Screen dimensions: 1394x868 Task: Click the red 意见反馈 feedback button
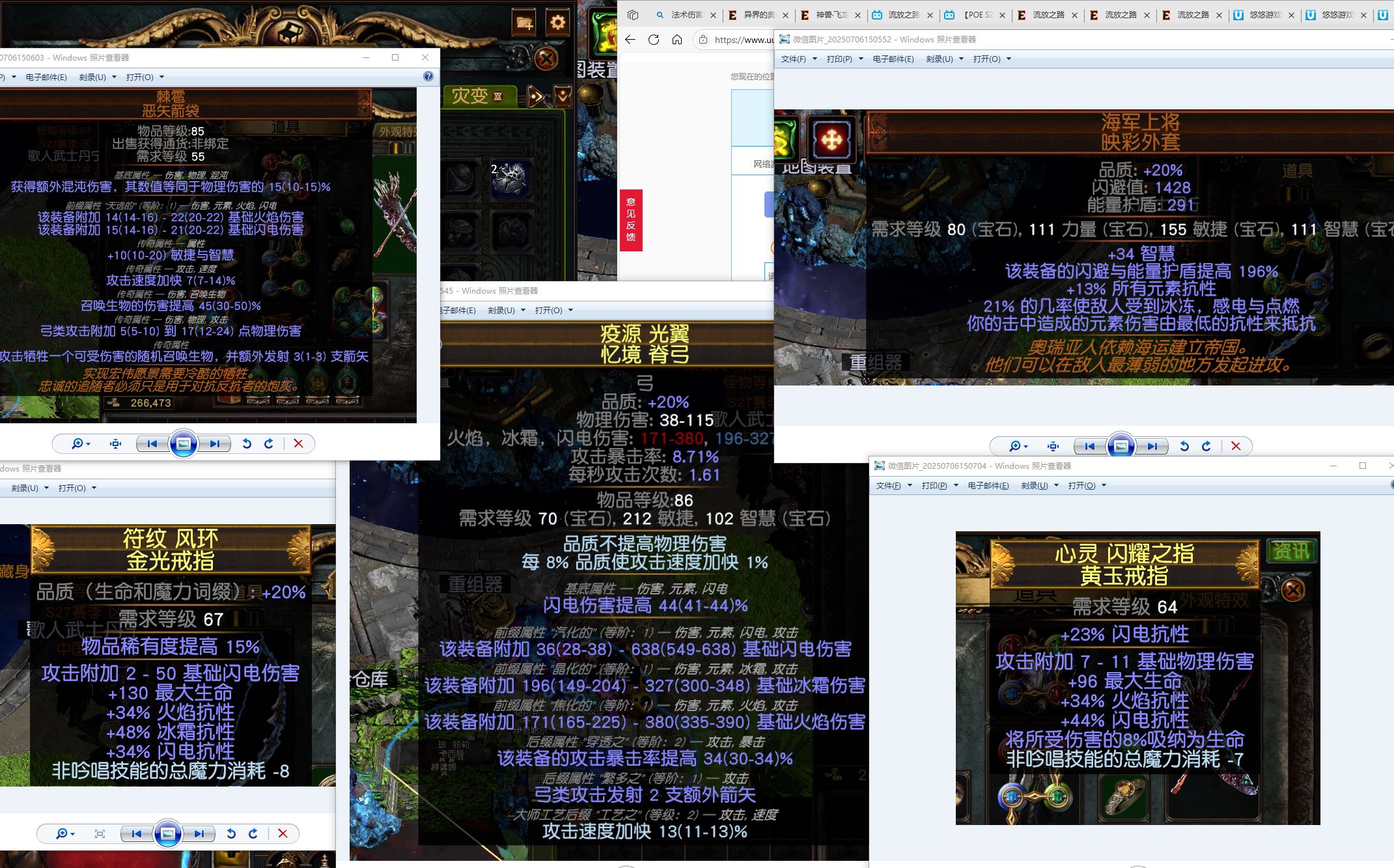[x=631, y=219]
